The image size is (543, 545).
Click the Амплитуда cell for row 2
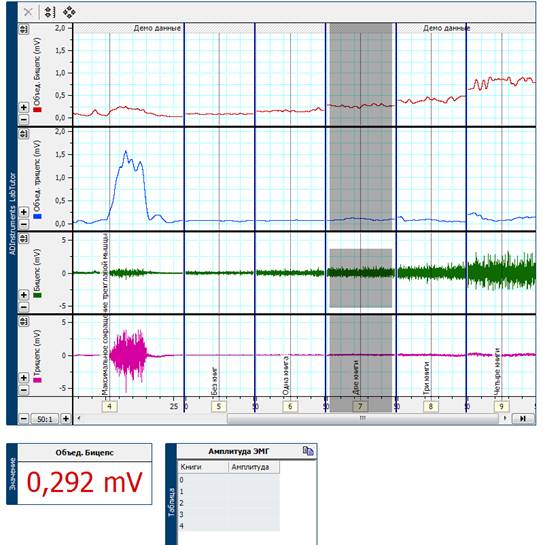pos(254,503)
